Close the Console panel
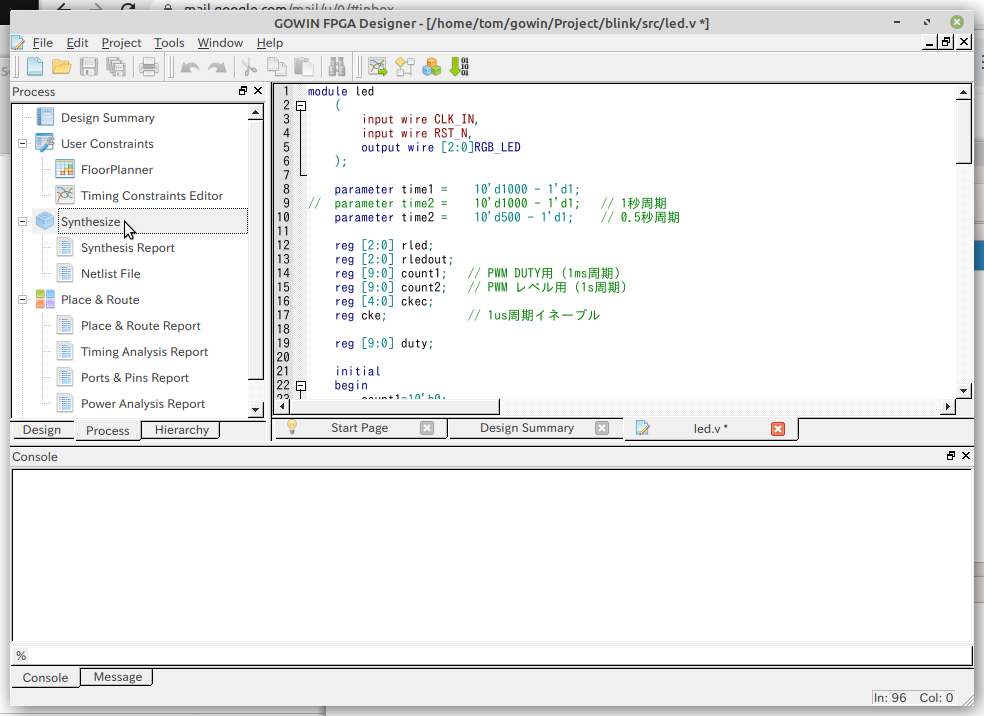This screenshot has width=984, height=716. coord(966,456)
